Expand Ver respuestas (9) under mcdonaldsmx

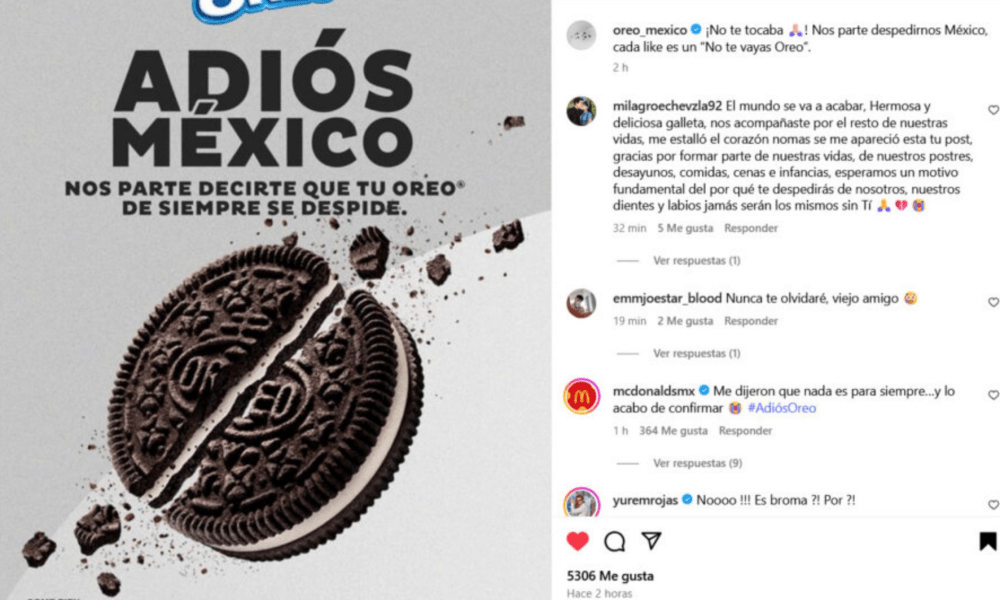pos(697,463)
